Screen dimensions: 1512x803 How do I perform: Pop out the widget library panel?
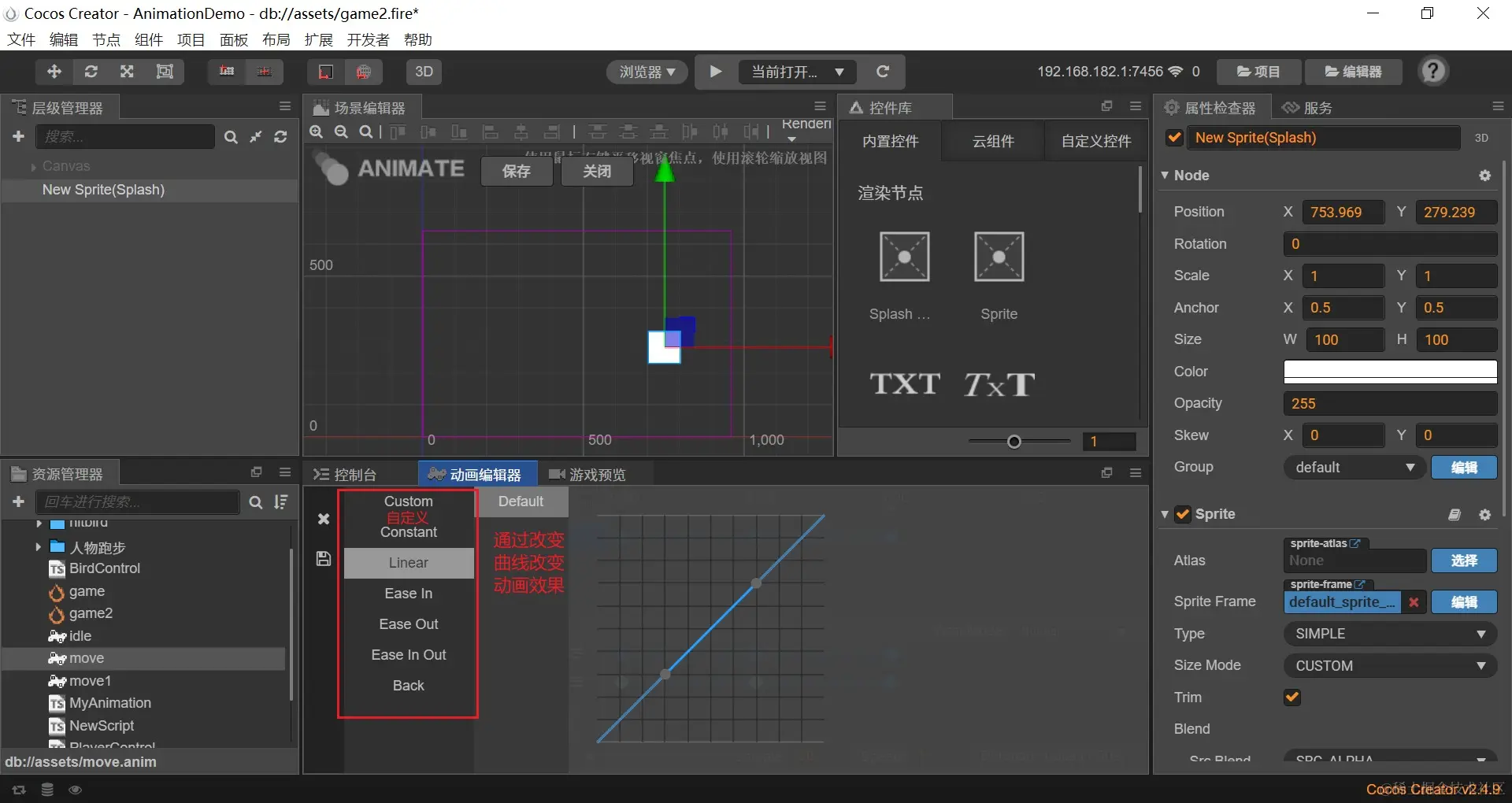[x=1106, y=106]
